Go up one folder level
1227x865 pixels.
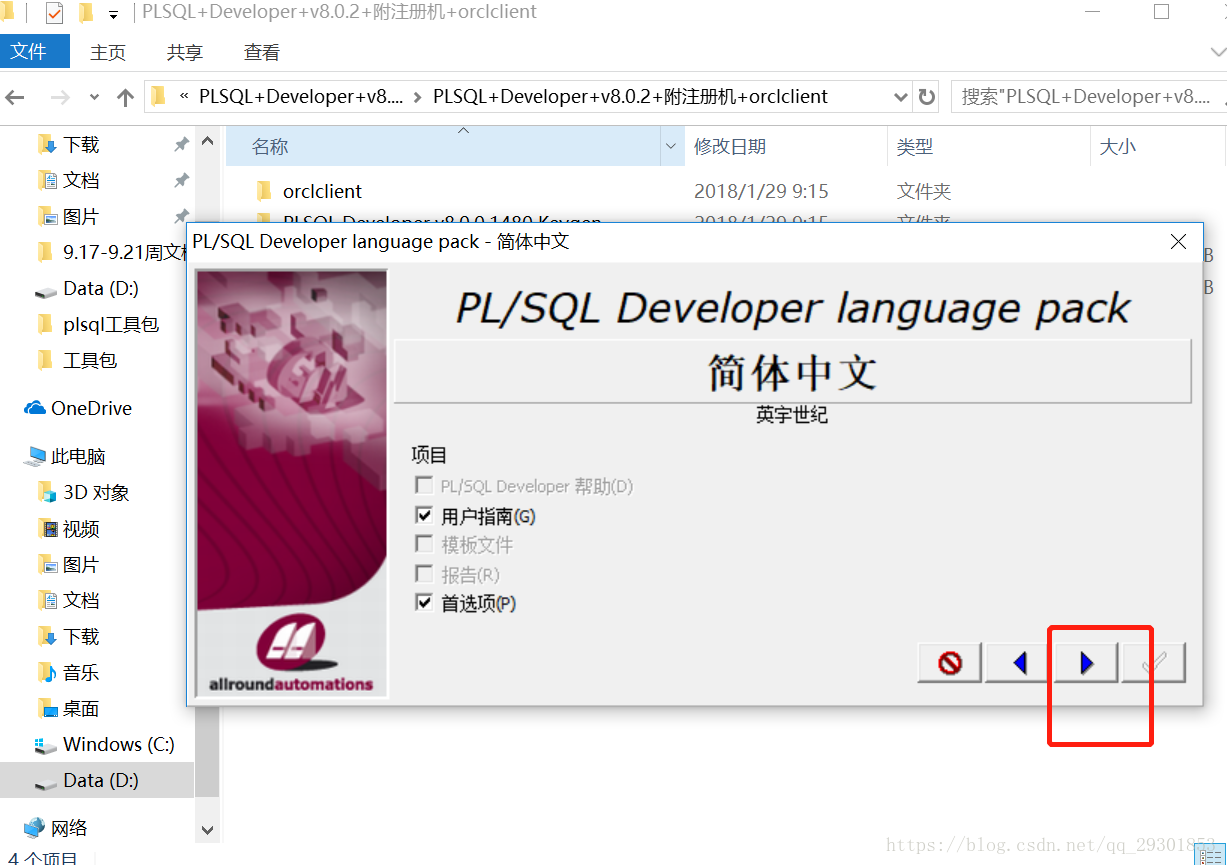point(125,97)
